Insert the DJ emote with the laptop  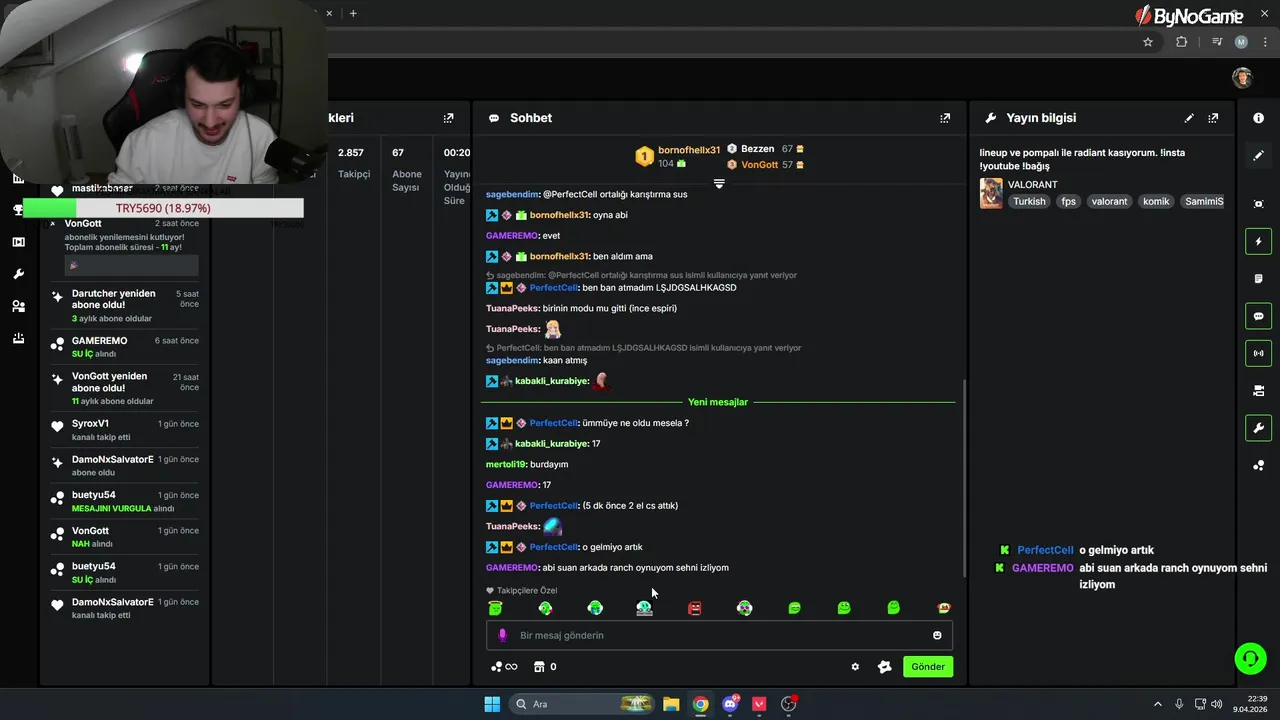(x=645, y=607)
